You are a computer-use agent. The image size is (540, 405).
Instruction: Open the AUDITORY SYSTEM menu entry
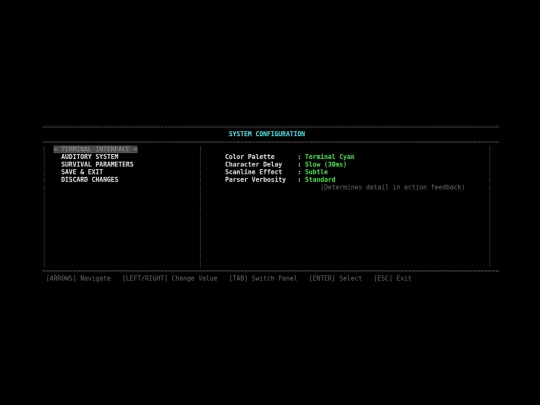point(90,157)
